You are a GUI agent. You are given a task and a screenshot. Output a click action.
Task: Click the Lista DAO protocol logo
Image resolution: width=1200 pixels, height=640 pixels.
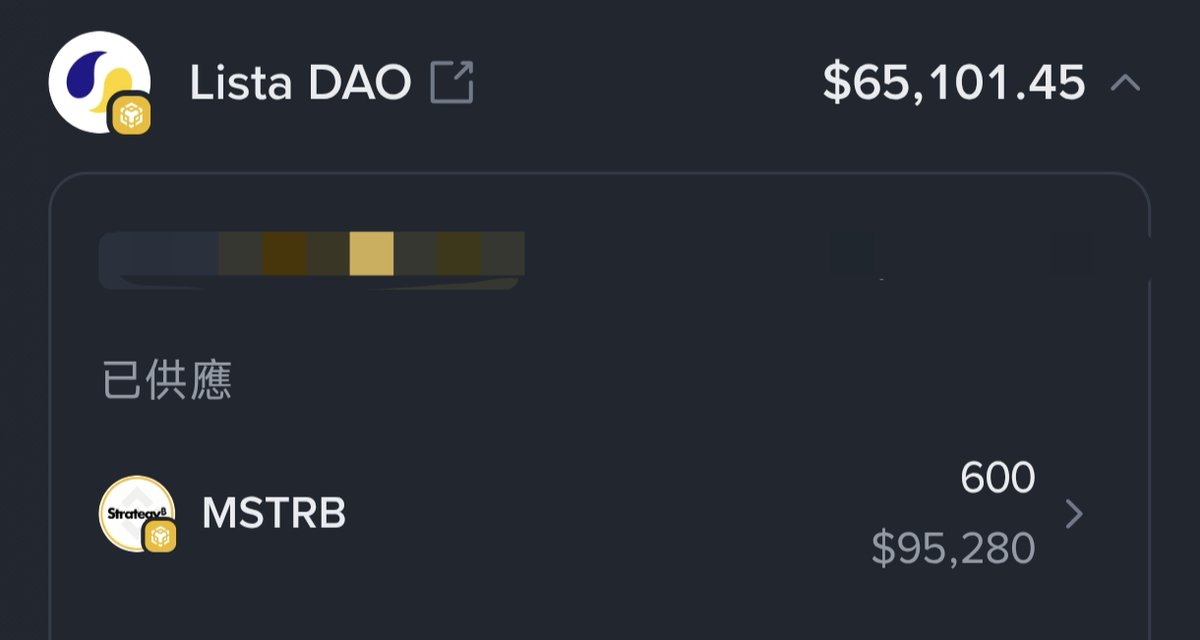(99, 82)
